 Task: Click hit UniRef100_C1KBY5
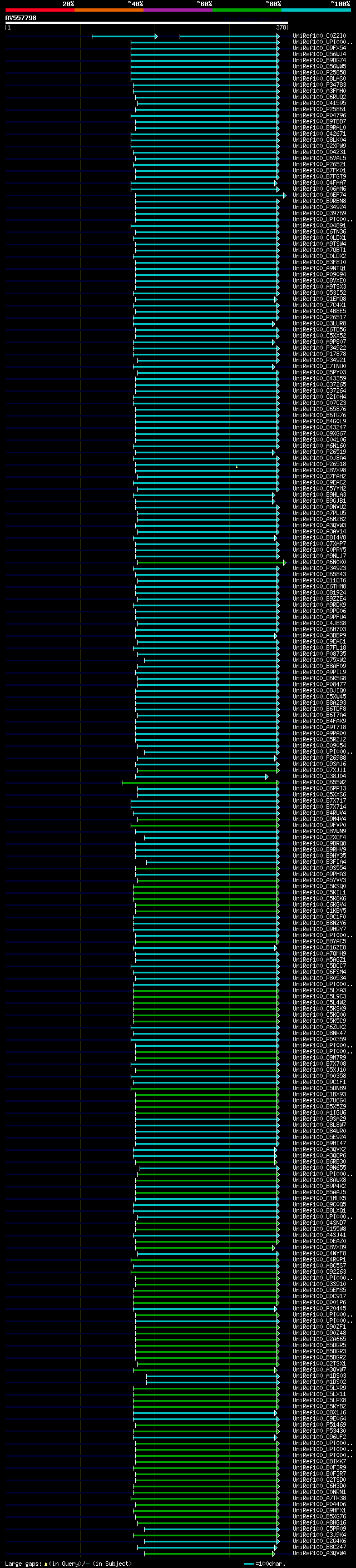pos(319,911)
